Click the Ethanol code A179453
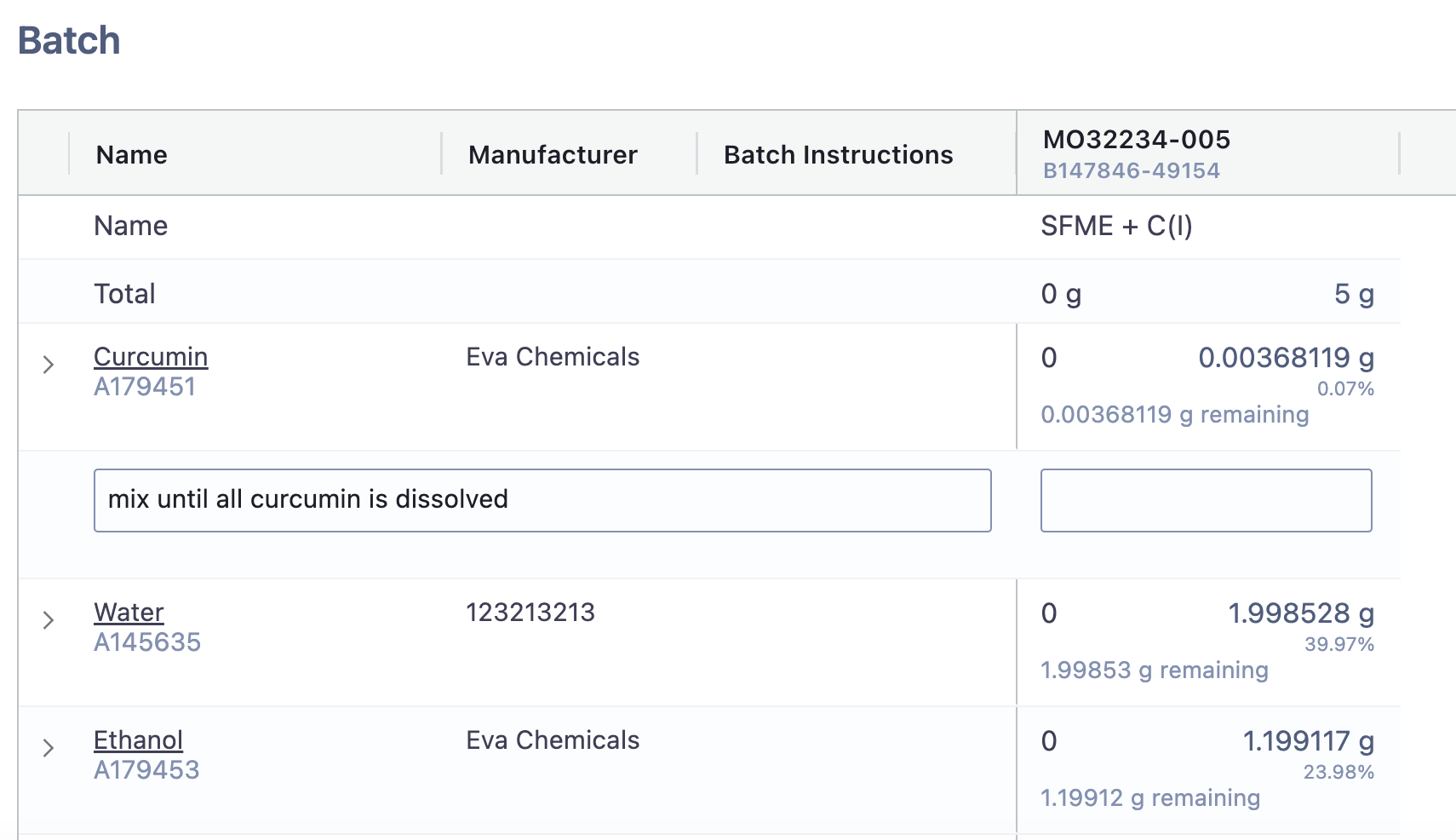Image resolution: width=1456 pixels, height=840 pixels. (x=146, y=770)
